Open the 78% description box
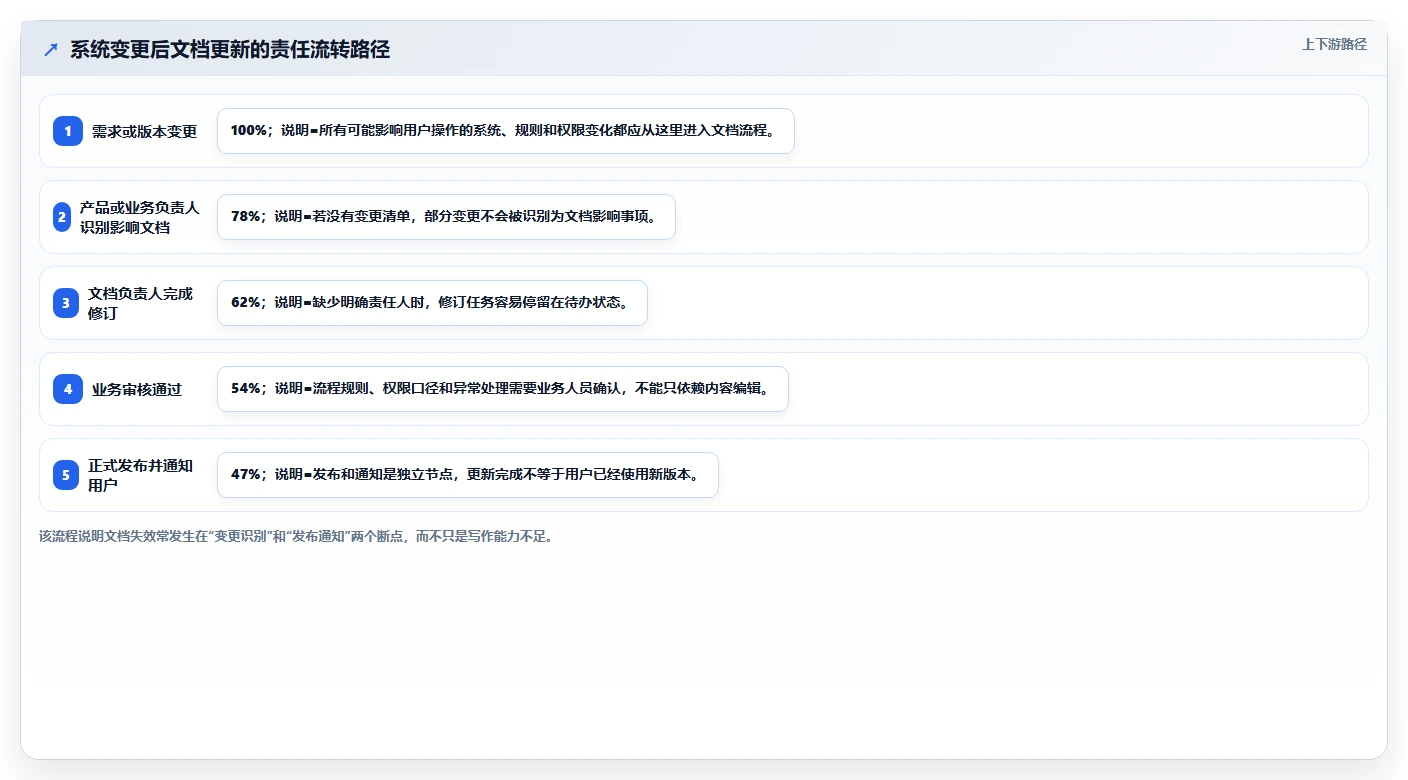1408x780 pixels. pyautogui.click(x=446, y=217)
